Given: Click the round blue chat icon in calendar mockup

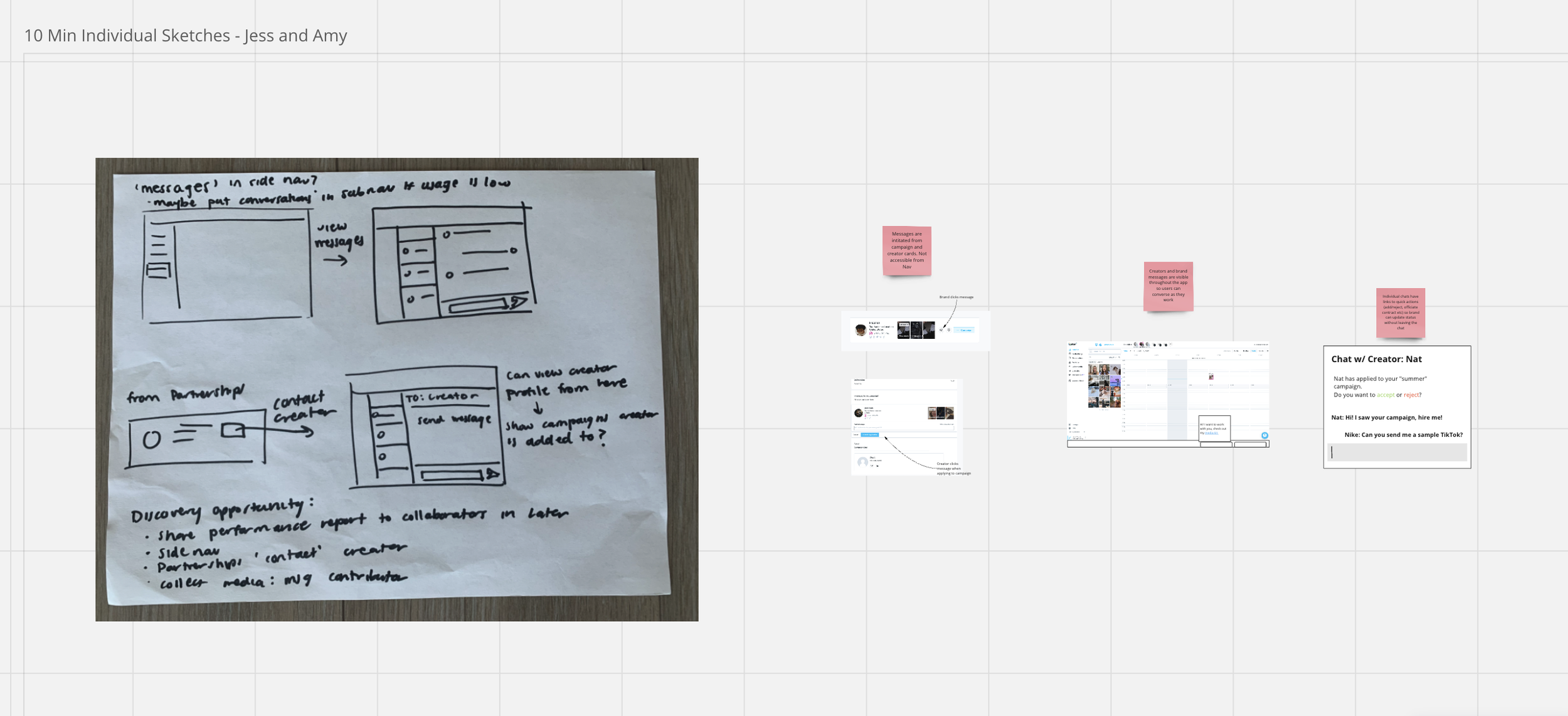Looking at the screenshot, I should [x=1264, y=435].
